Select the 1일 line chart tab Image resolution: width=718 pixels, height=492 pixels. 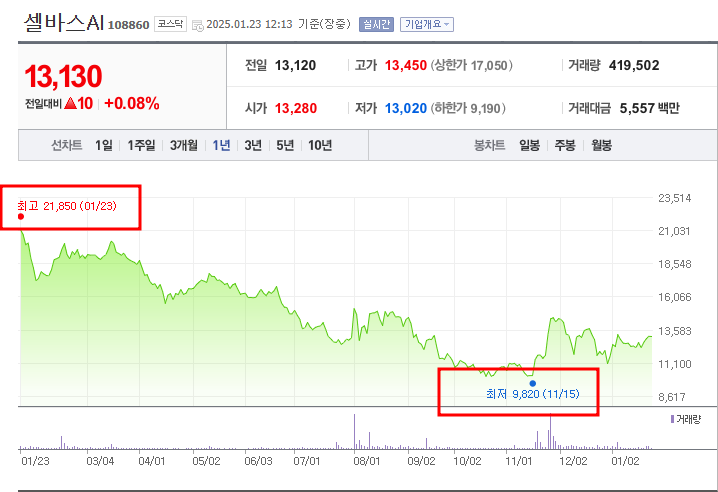pyautogui.click(x=104, y=146)
